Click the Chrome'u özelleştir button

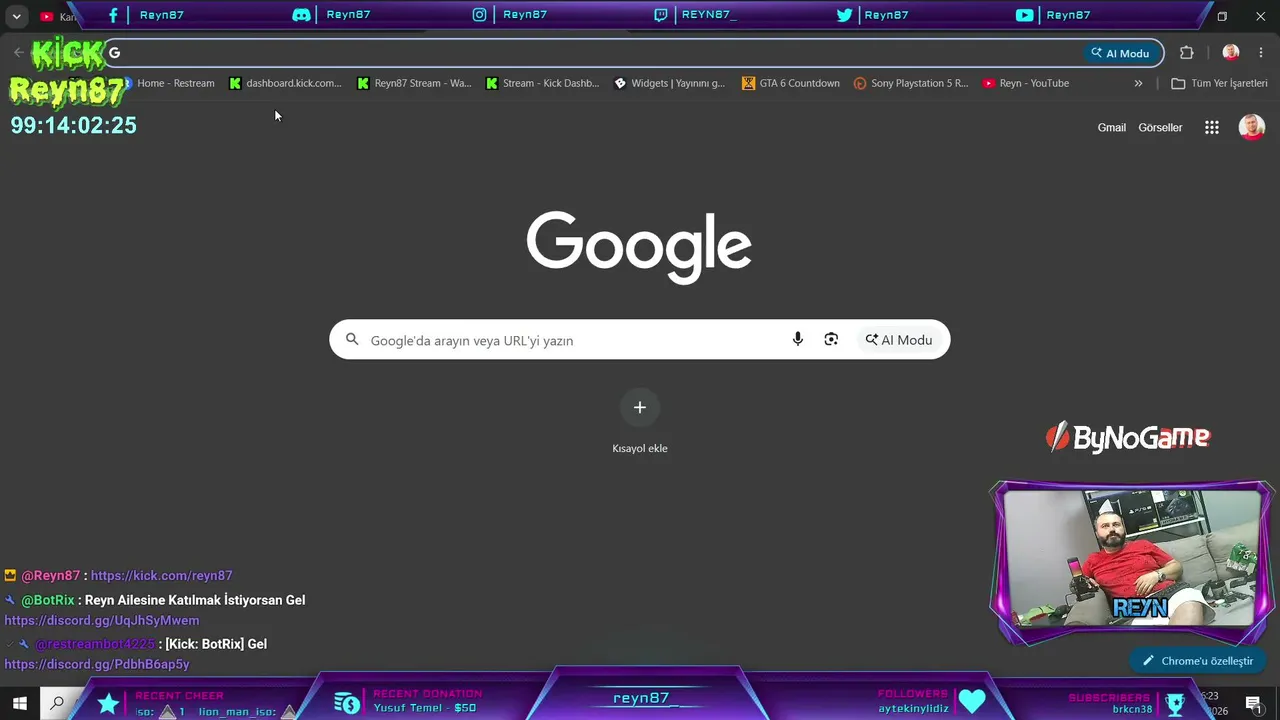1198,661
